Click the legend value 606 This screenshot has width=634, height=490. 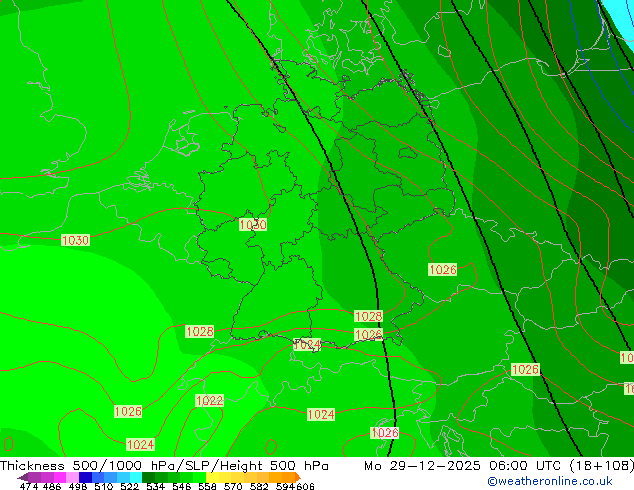(x=305, y=486)
